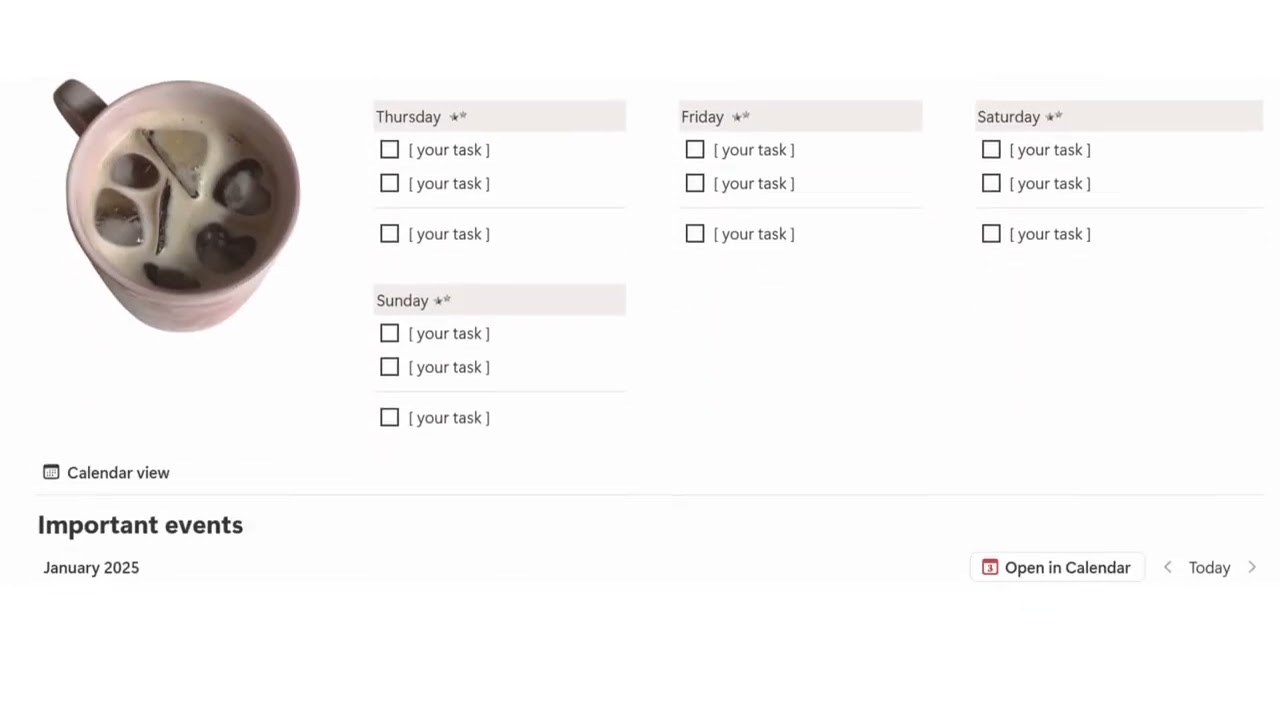Click the Sunday section header
Image resolution: width=1280 pixels, height=720 pixels.
pos(403,300)
